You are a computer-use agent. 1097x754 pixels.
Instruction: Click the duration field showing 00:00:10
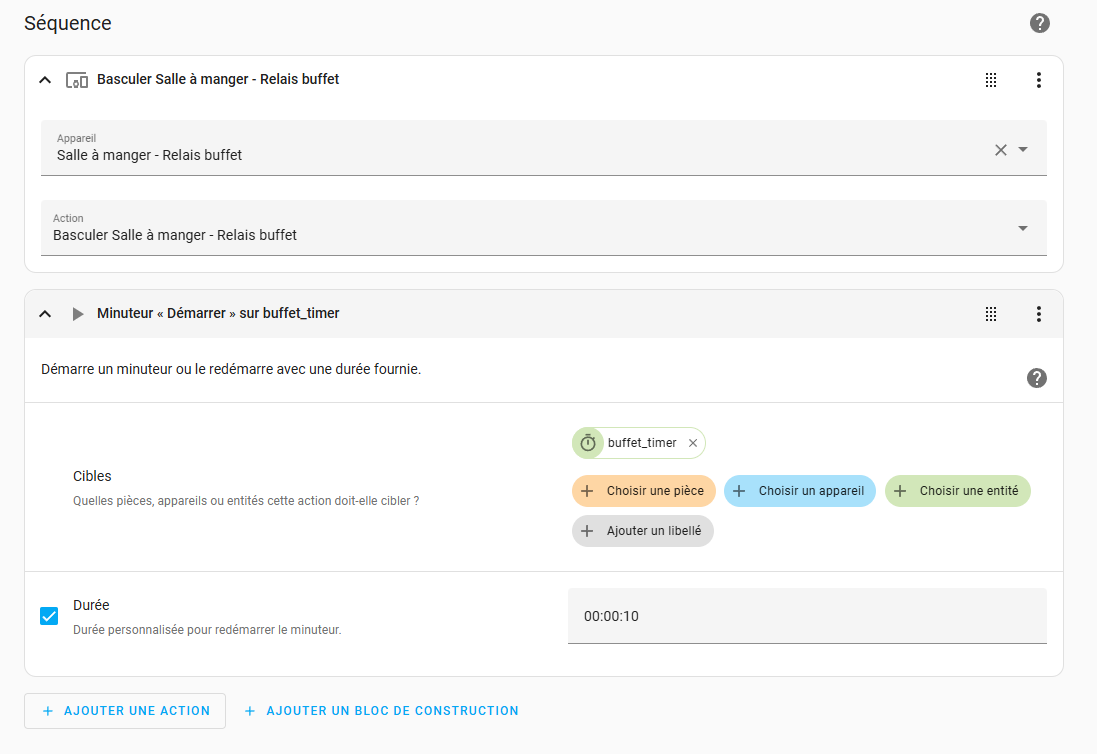coord(807,616)
